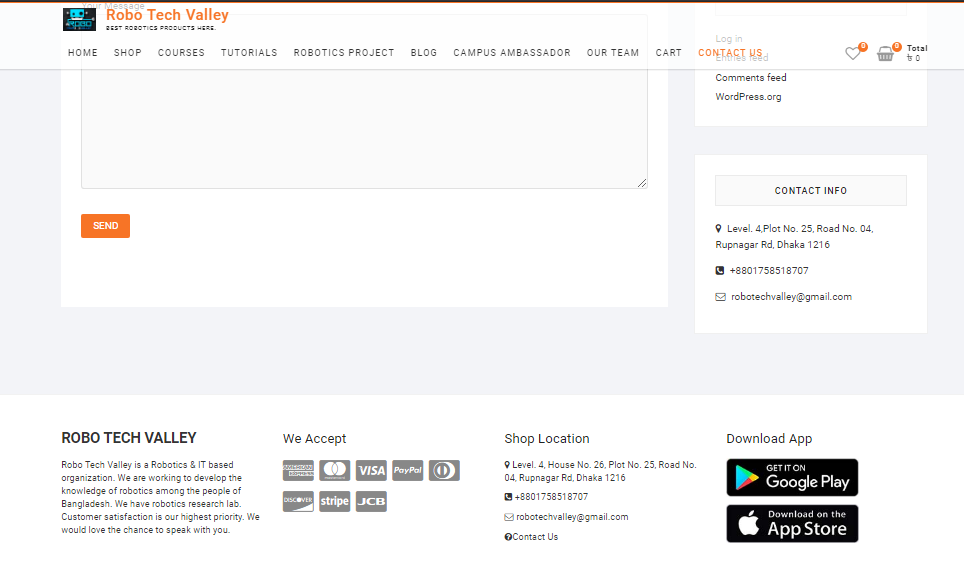Click the JCB payment icon
Viewport: 964px width, 573px height.
click(371, 501)
